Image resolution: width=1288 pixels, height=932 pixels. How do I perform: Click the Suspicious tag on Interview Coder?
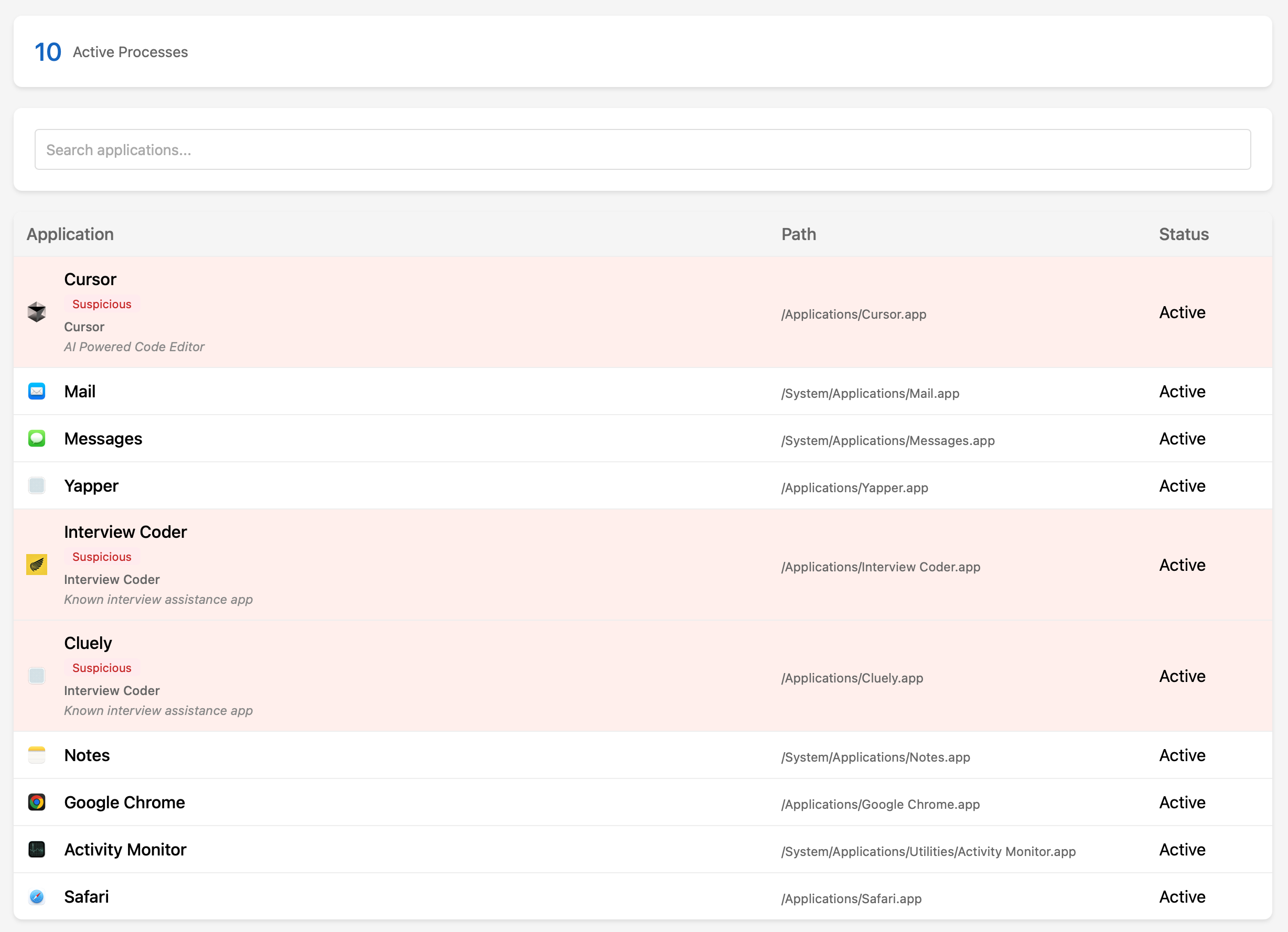tap(102, 557)
